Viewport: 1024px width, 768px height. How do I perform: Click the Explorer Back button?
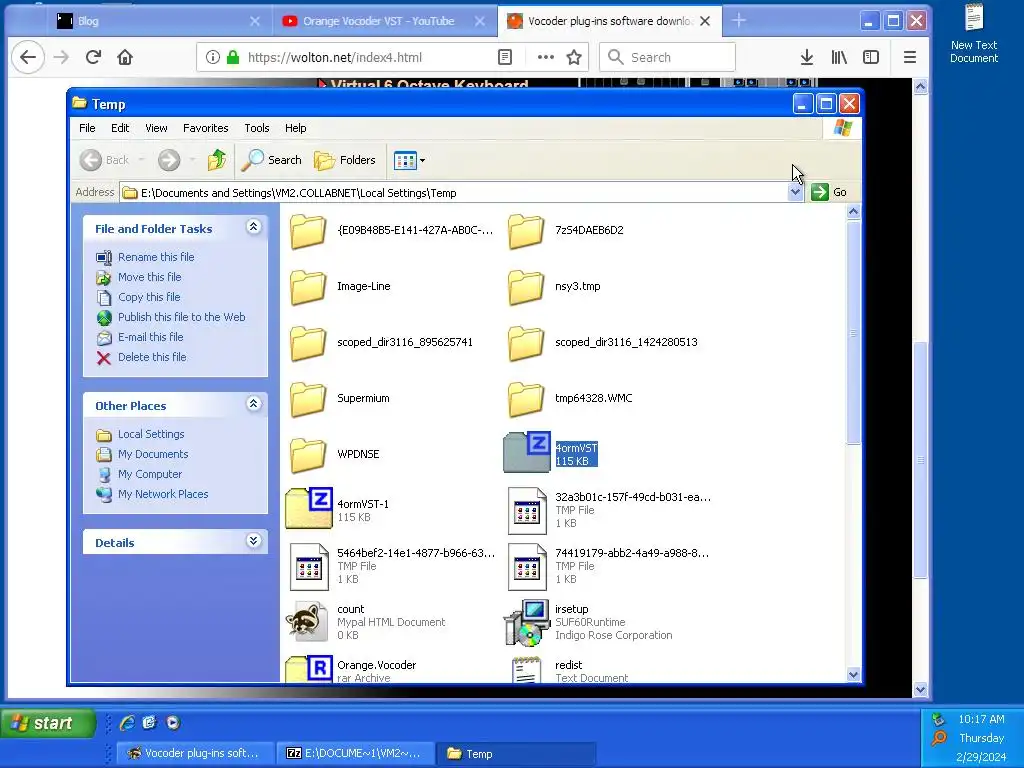tap(105, 160)
